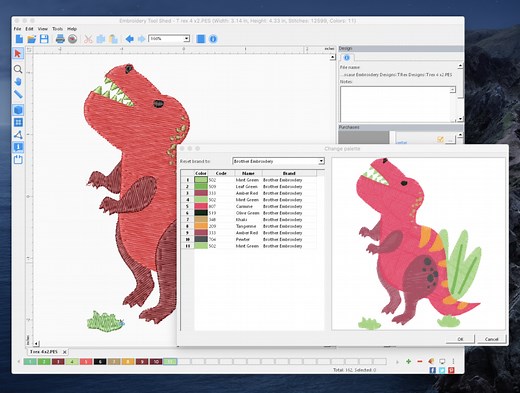Select color stop 6 black in bottom color bar
Screen dimensions: 520x393
tap(100, 362)
